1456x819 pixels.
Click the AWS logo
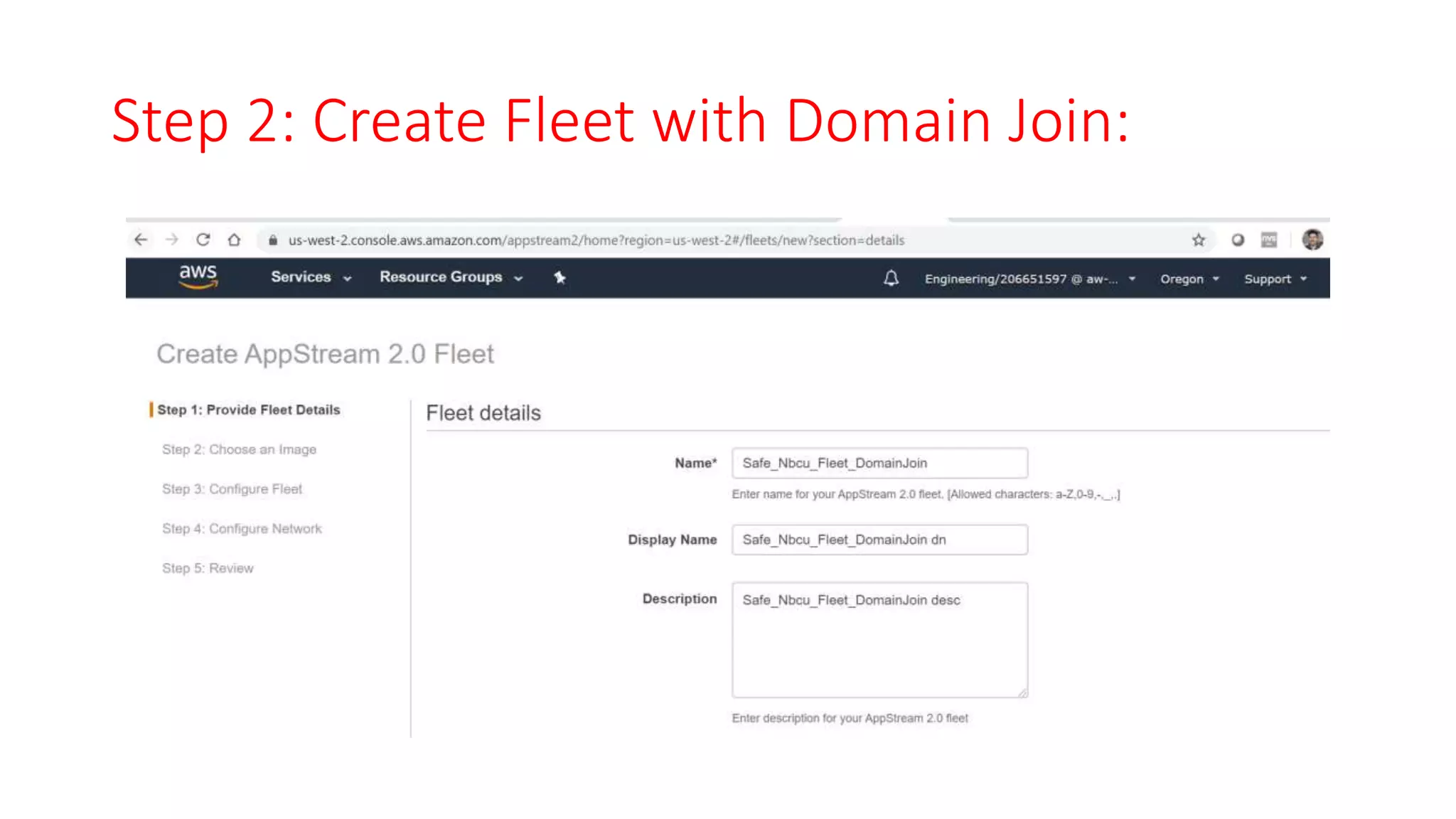(198, 277)
